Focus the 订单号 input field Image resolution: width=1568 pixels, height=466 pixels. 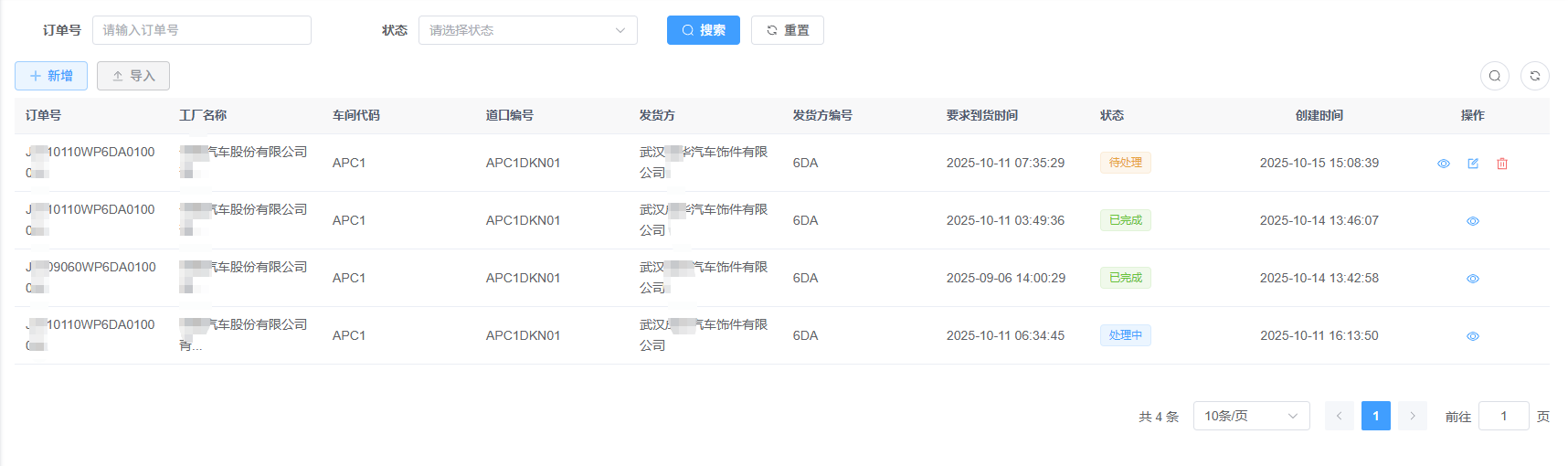click(202, 30)
